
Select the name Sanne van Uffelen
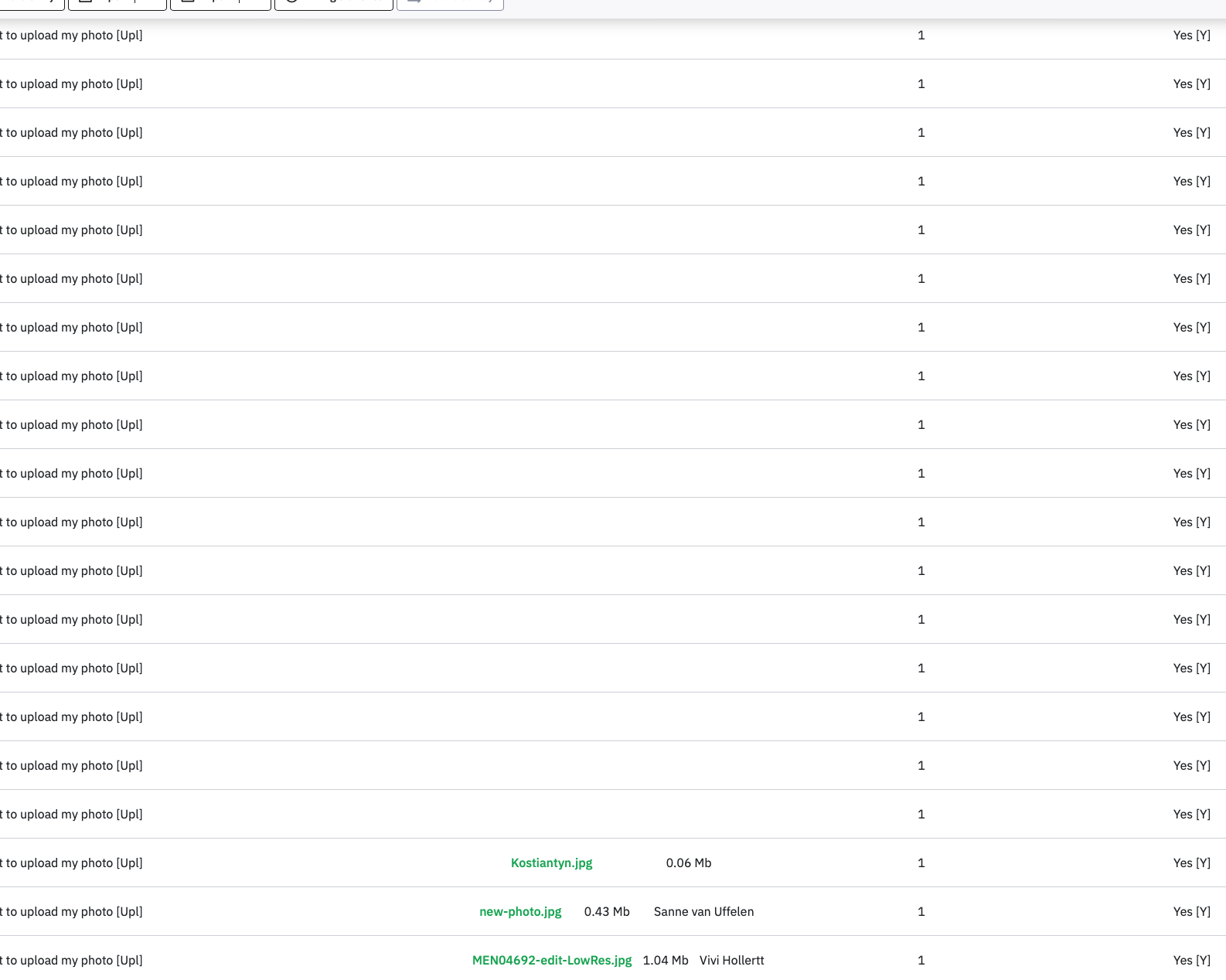[703, 911]
